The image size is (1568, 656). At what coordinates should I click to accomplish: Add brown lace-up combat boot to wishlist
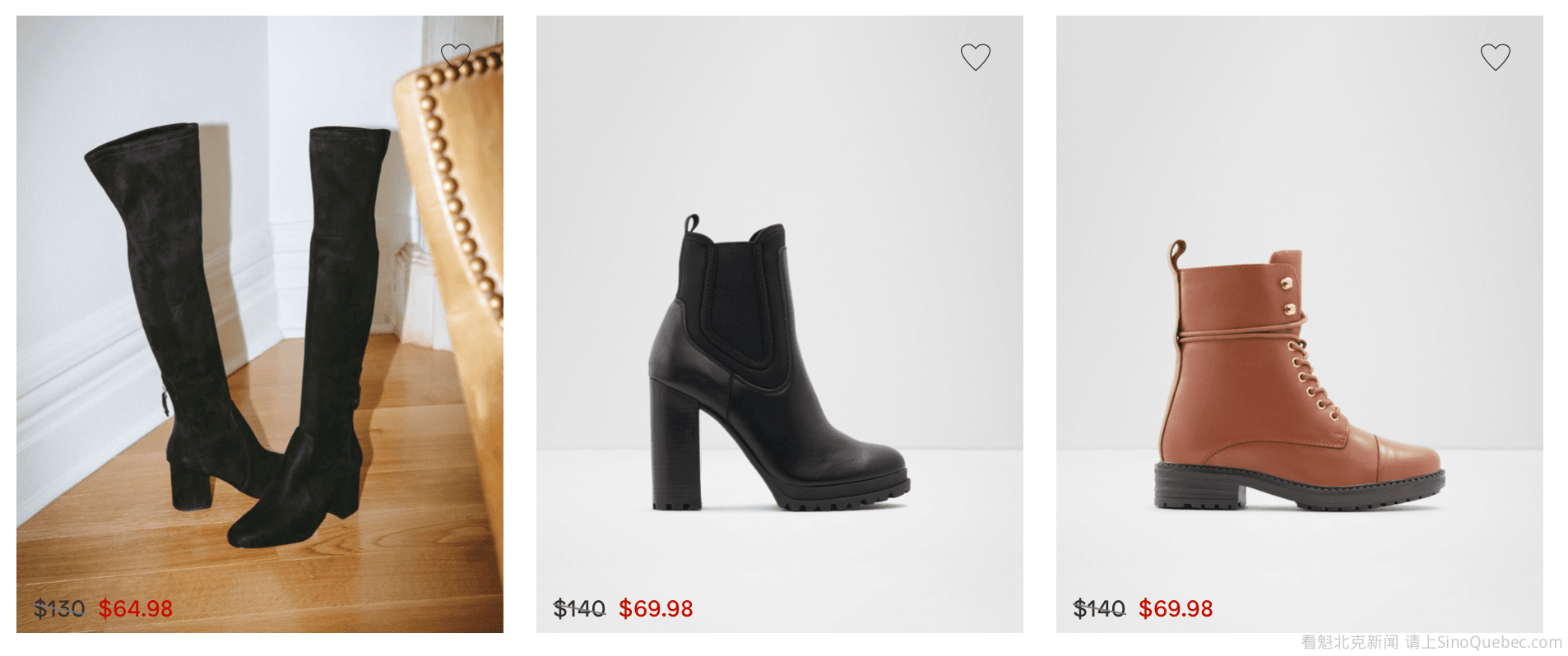(x=1495, y=57)
